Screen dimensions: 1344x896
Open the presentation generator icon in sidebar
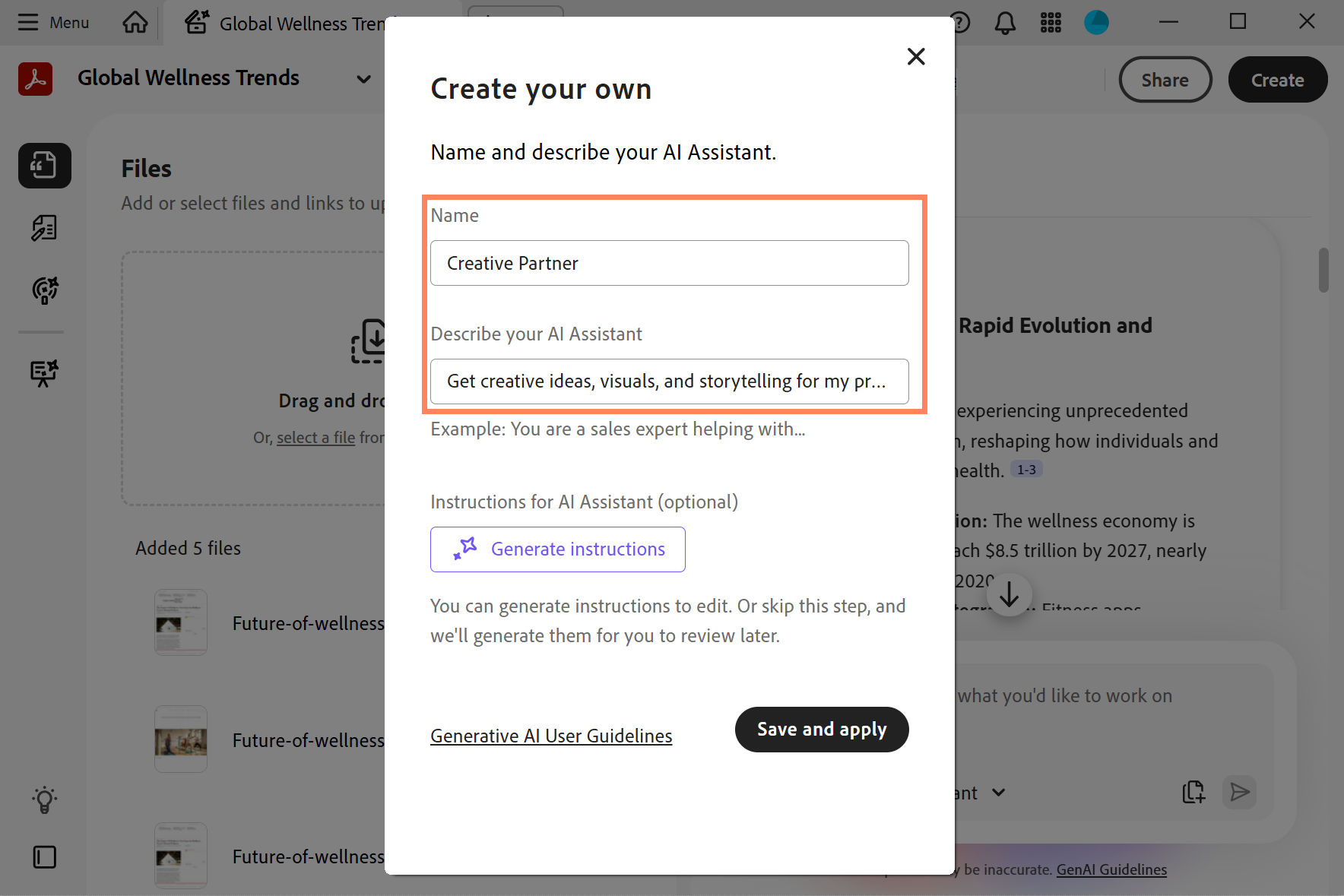coord(43,372)
